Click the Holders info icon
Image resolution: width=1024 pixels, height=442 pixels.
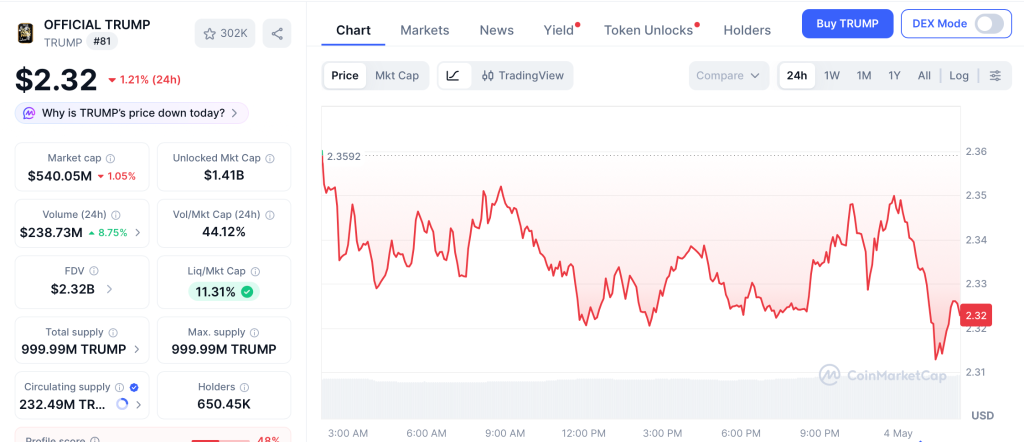coord(244,387)
